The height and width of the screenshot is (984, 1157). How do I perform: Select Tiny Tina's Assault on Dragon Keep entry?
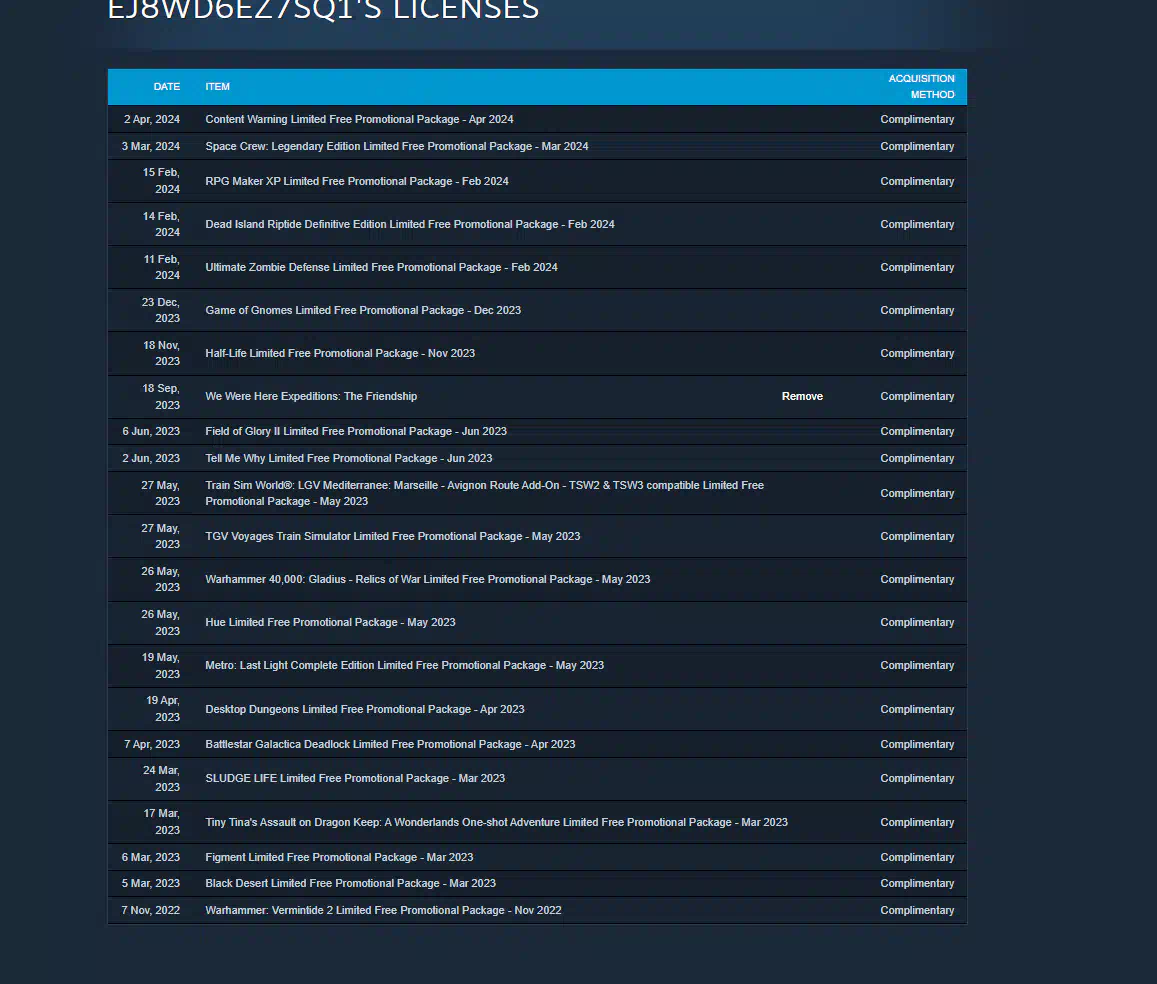[497, 822]
